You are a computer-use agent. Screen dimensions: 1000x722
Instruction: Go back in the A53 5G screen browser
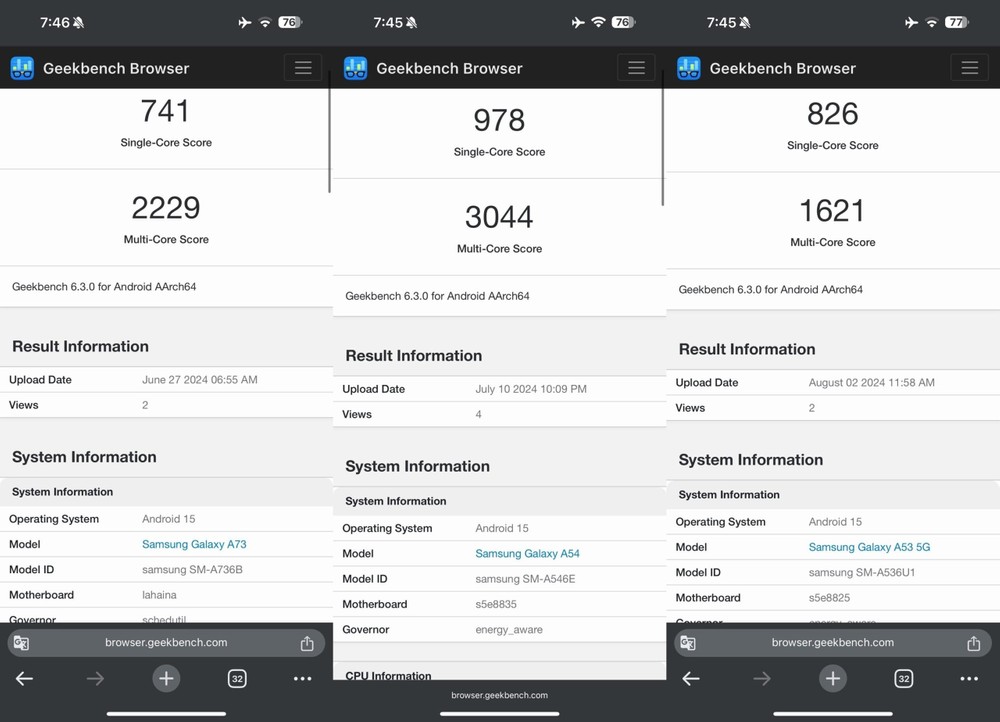point(691,679)
